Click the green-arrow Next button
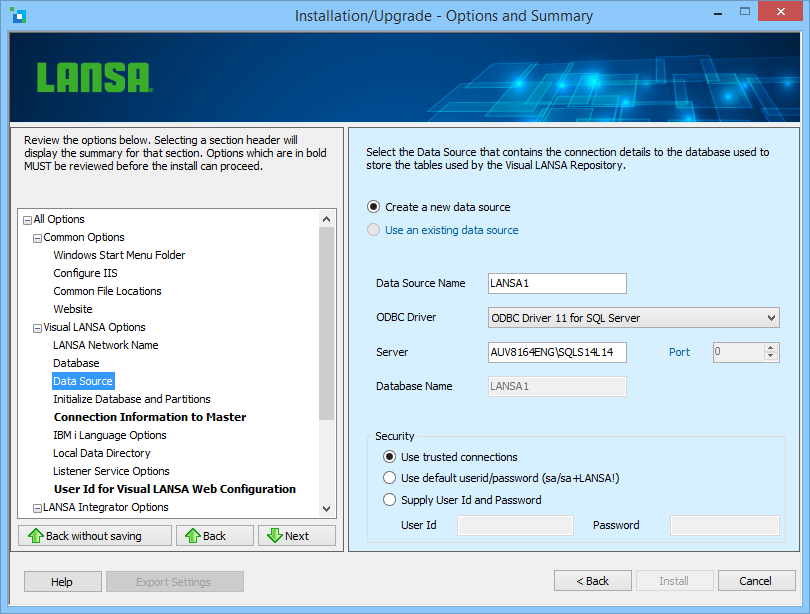The image size is (810, 614). point(297,536)
